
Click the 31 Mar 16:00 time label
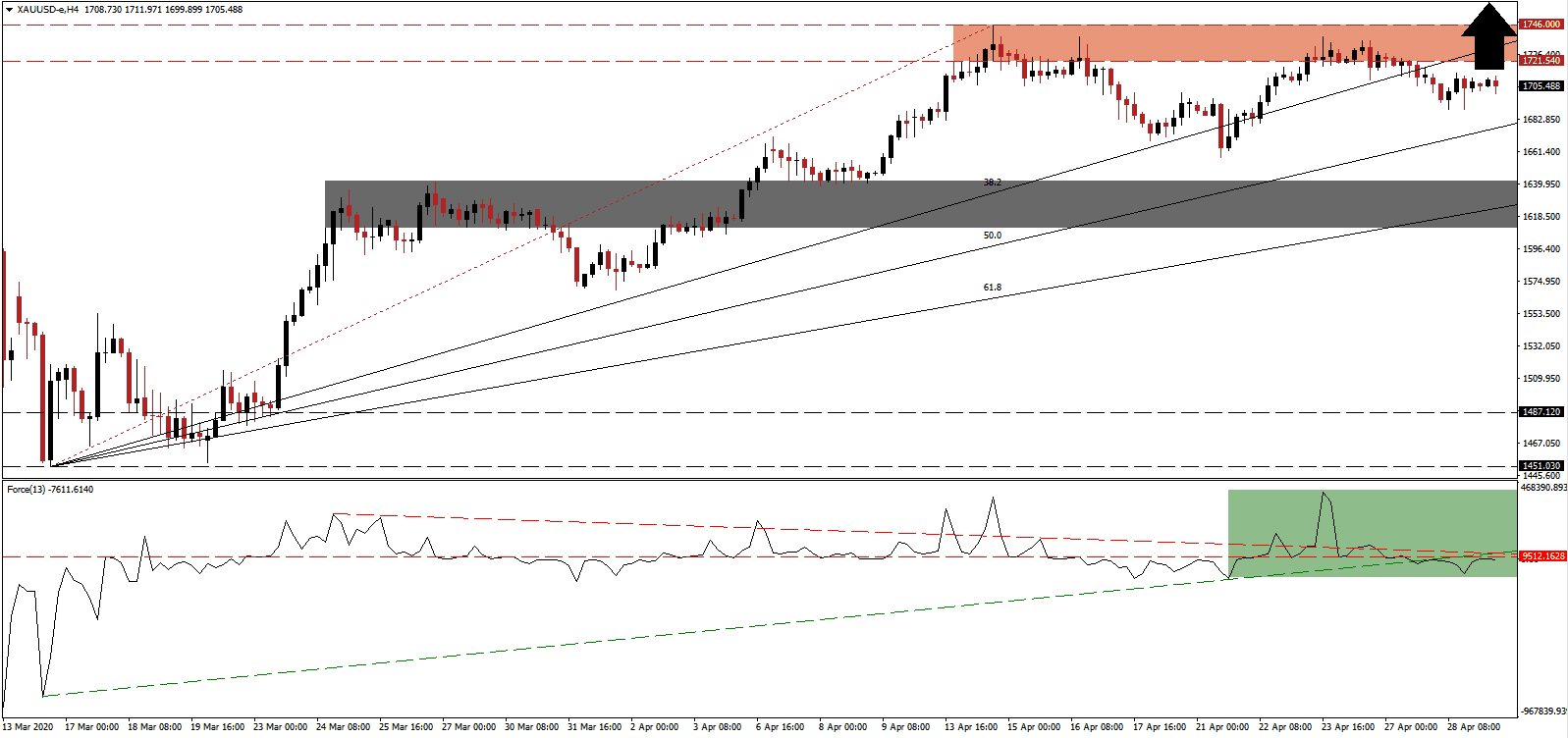click(595, 727)
